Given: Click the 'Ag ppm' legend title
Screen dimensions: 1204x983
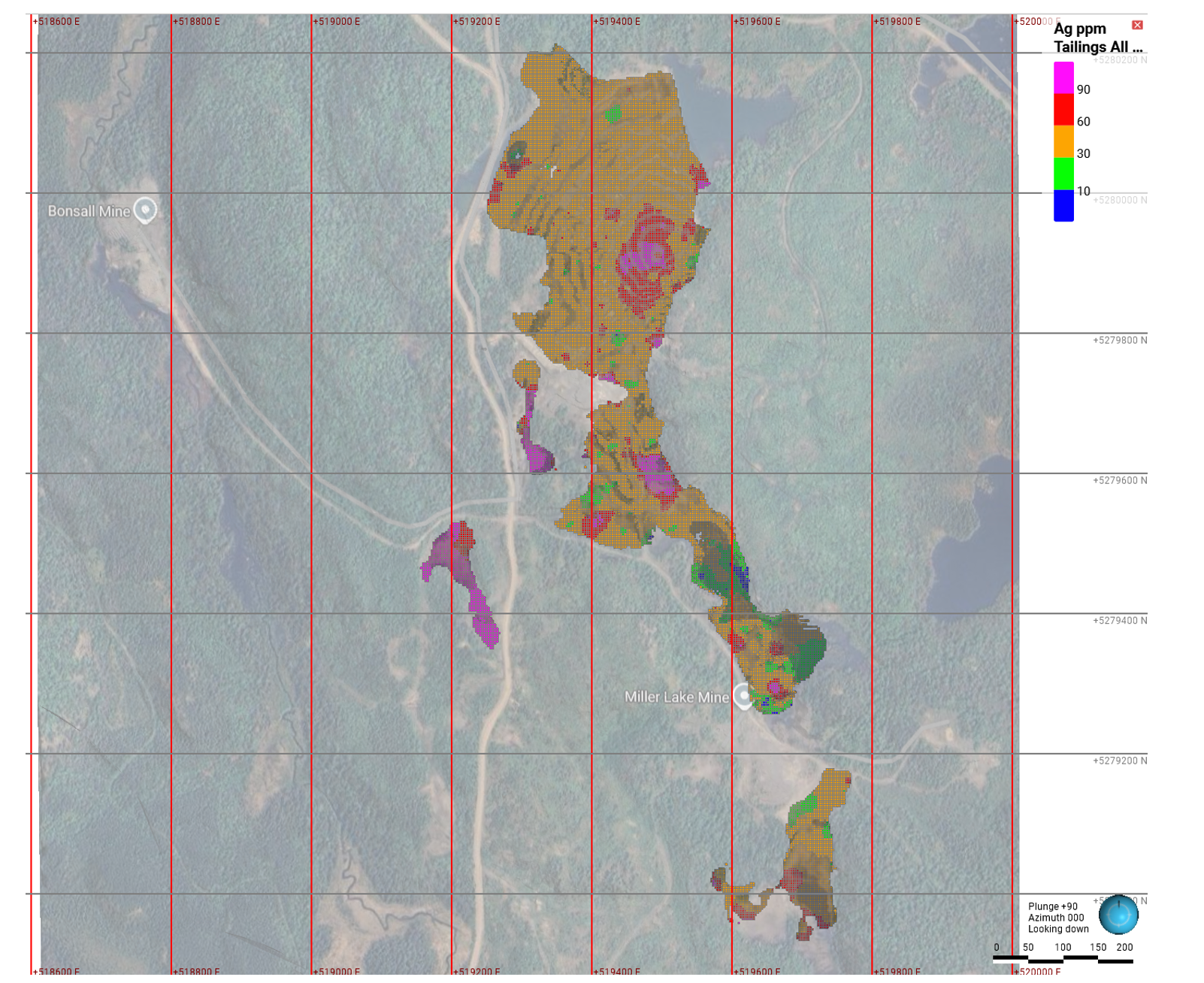Looking at the screenshot, I should click(x=1080, y=29).
